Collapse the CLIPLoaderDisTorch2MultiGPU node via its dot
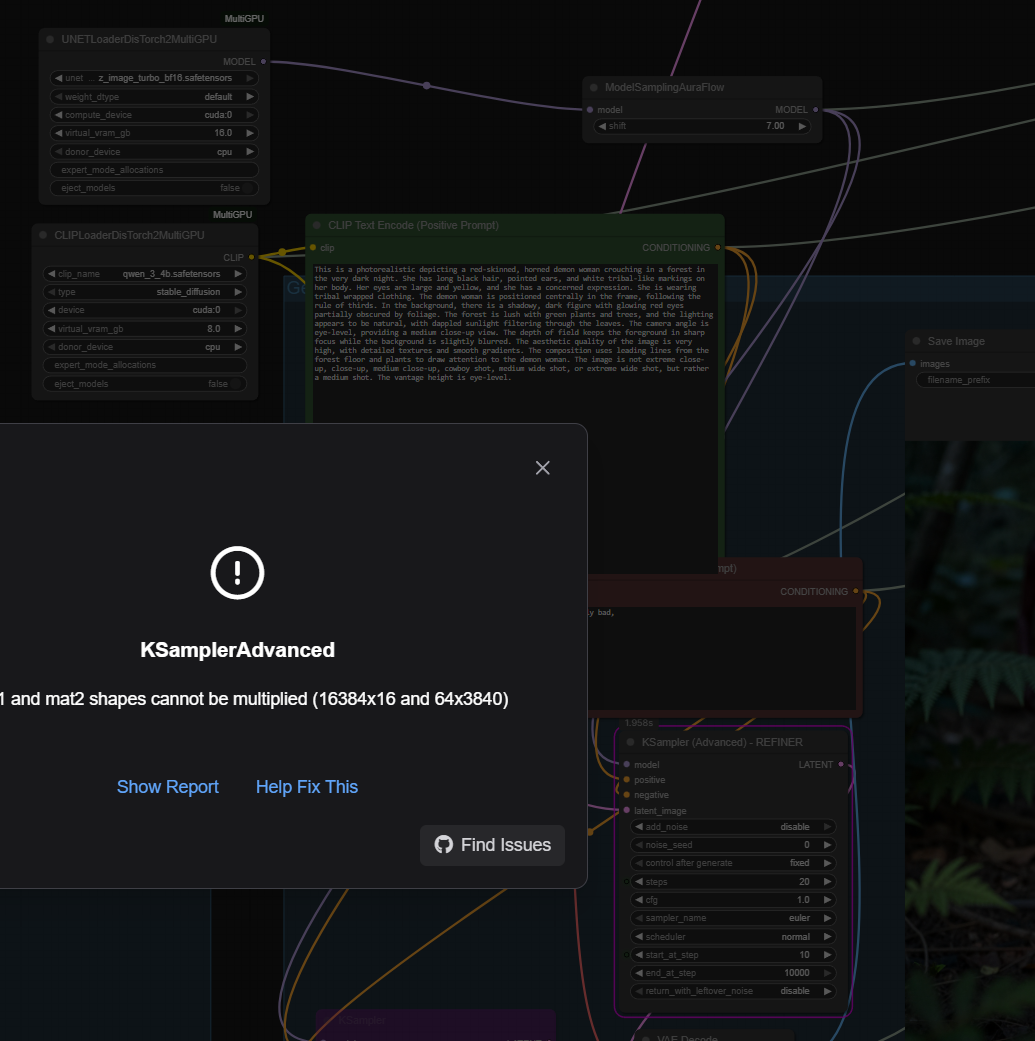 click(43, 235)
